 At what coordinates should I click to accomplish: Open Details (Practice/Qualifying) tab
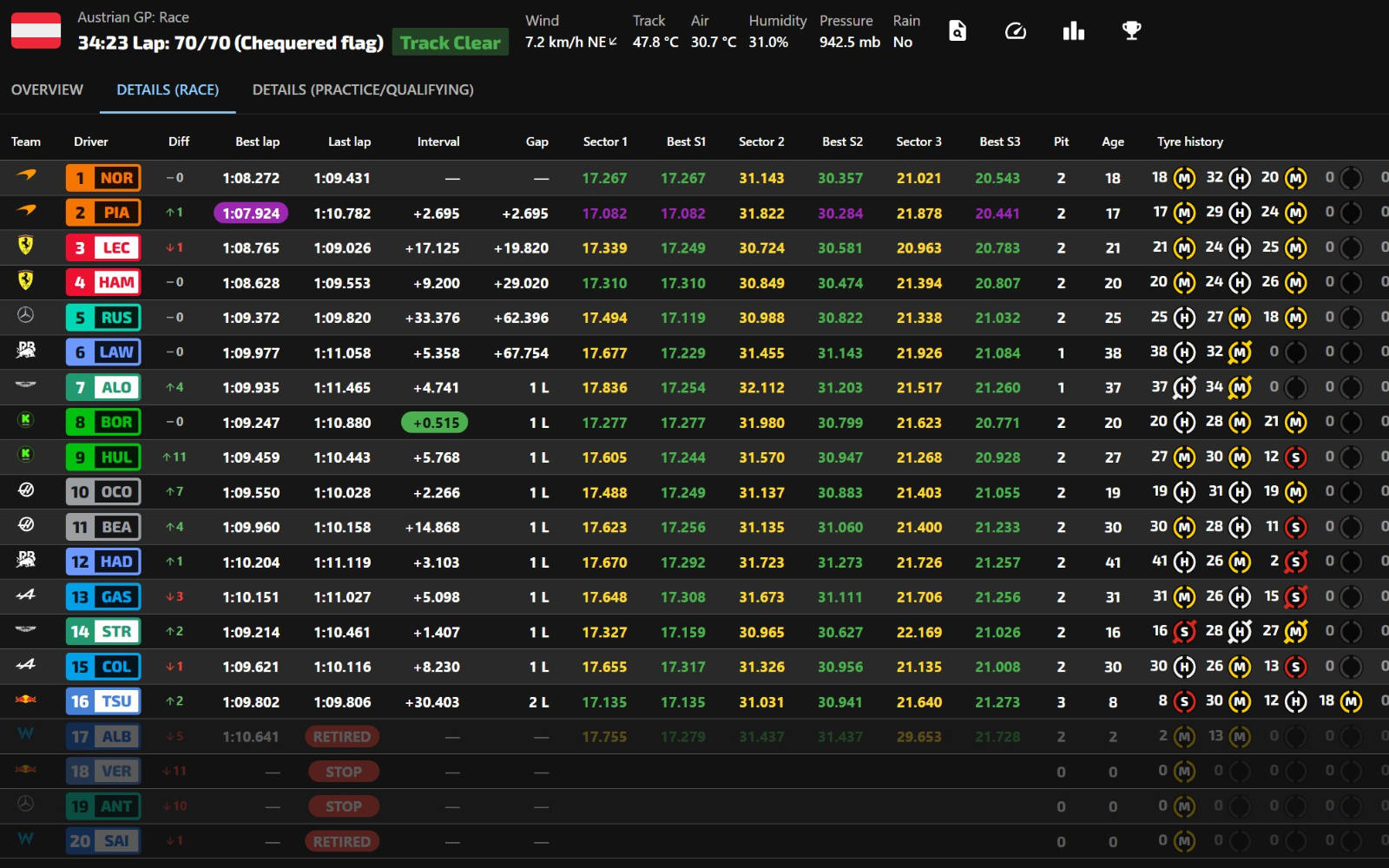pos(363,89)
